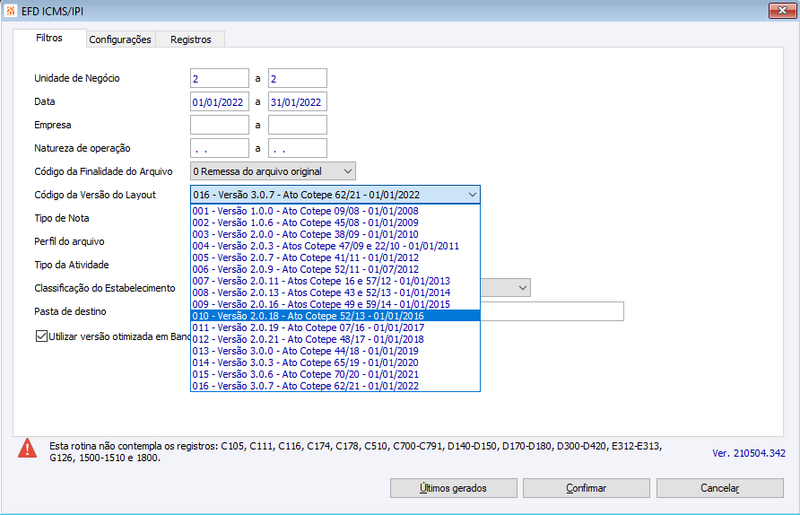Click the Pasta de destino field
800x515 pixels.
click(x=552, y=311)
